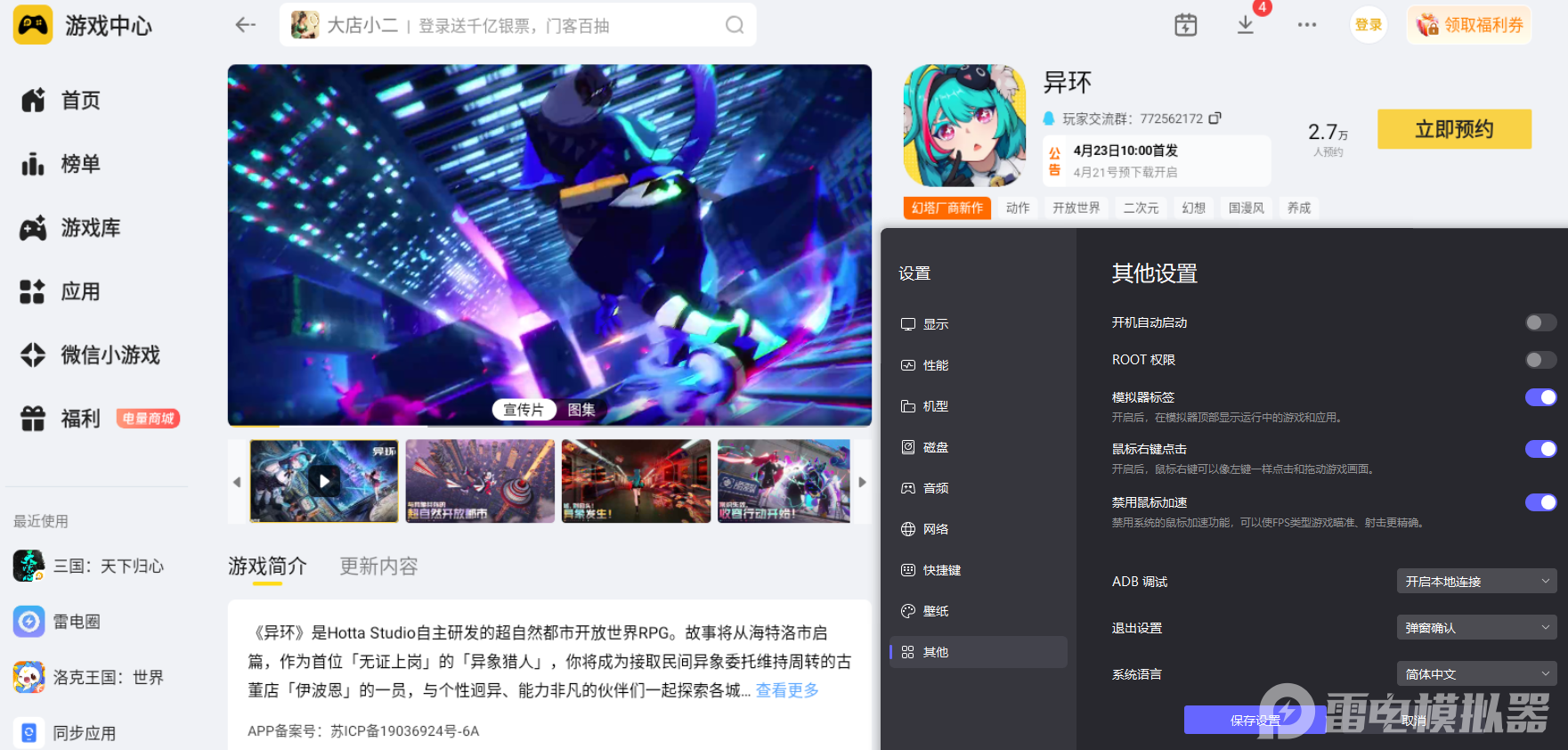1568x750 pixels.
Task: Open 微信小游戏 in the sidebar
Action: tap(90, 355)
